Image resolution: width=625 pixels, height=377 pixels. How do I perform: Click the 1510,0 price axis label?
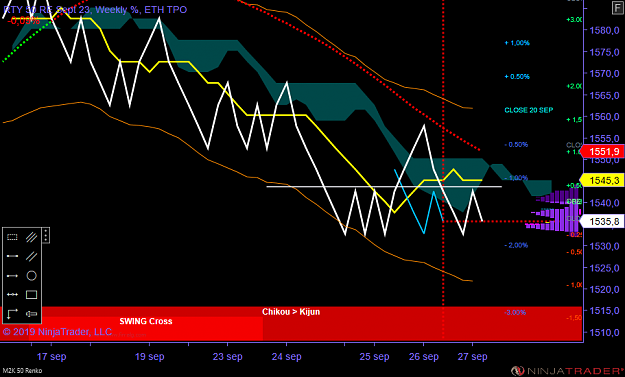[x=604, y=332]
